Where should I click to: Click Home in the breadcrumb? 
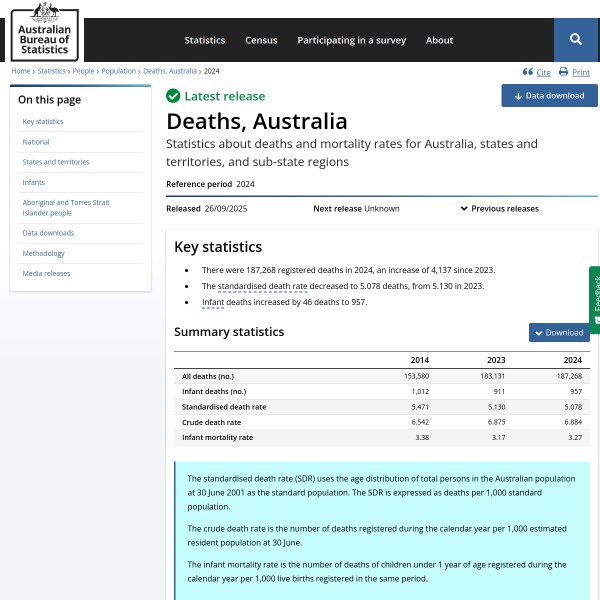pos(20,72)
